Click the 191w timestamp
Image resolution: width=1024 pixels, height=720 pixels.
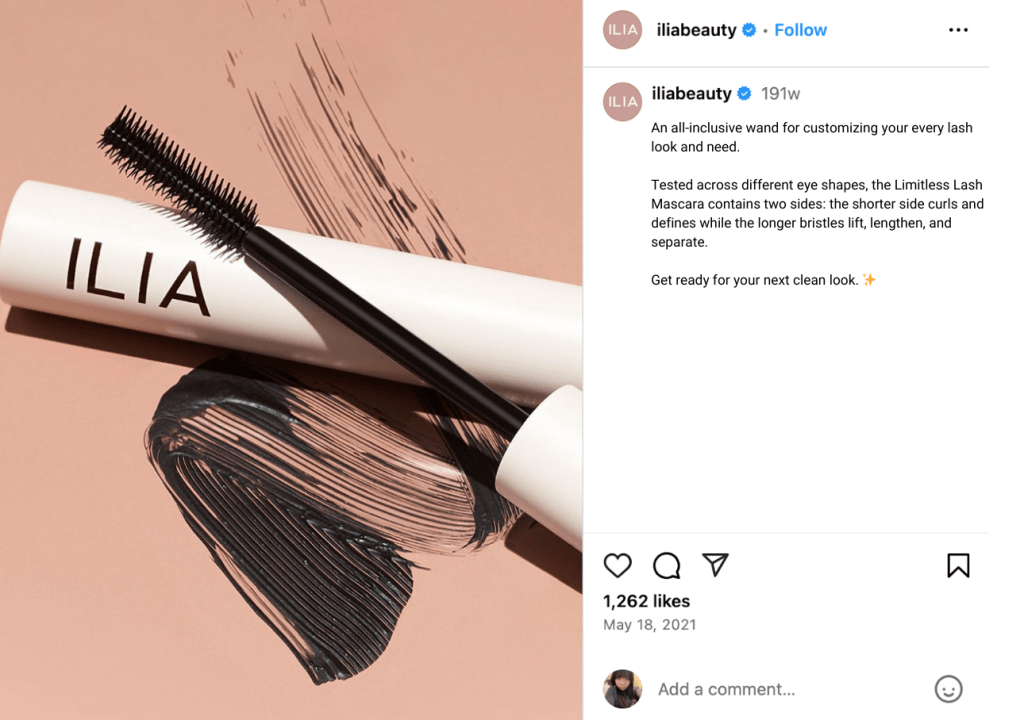click(x=780, y=94)
